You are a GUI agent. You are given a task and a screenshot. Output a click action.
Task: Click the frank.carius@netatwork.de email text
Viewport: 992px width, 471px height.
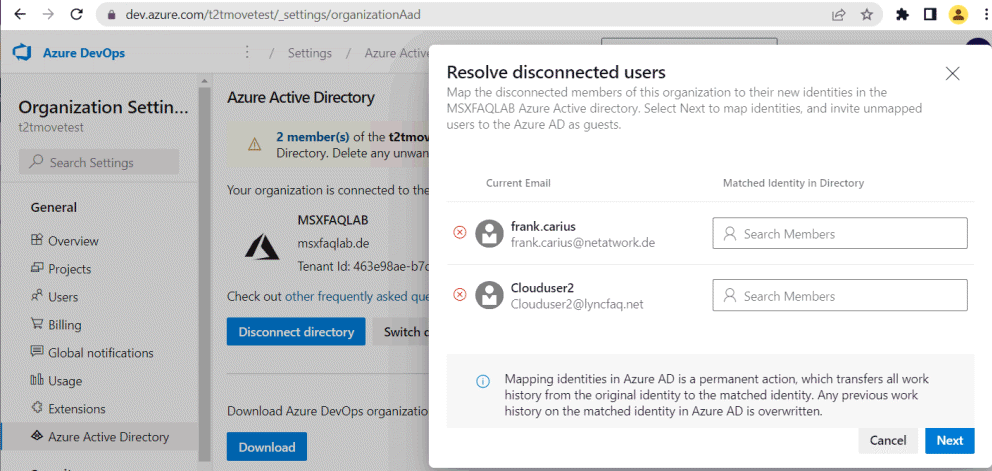click(x=583, y=242)
